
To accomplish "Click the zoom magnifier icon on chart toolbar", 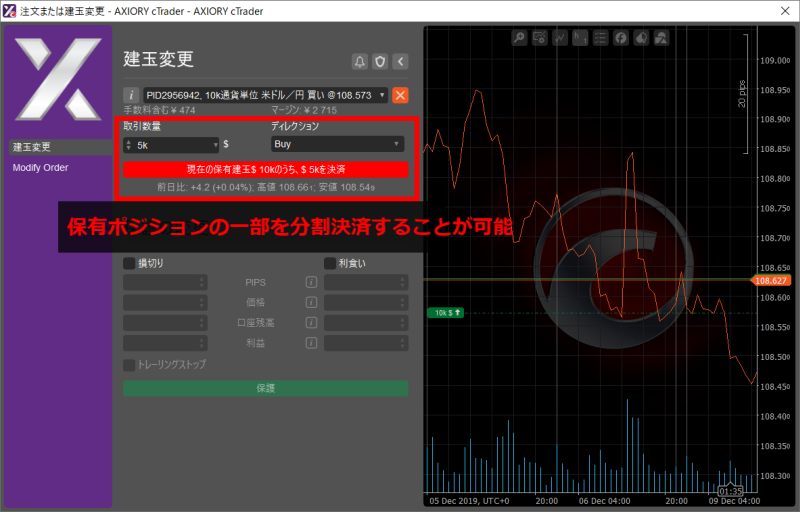I will [x=519, y=38].
